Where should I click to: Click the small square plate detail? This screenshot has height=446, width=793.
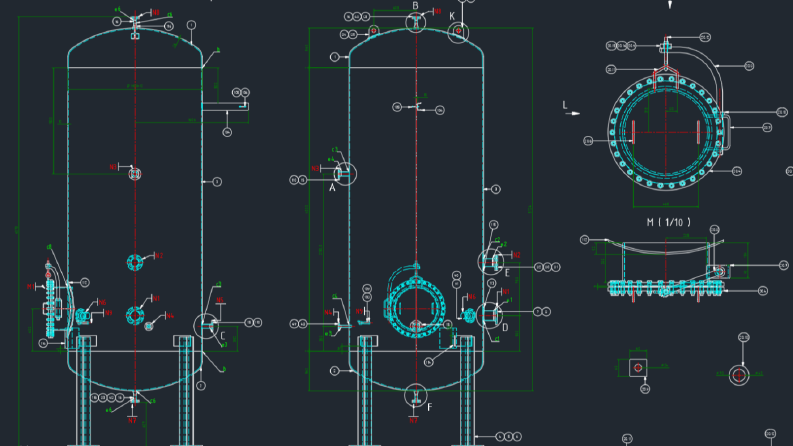tap(638, 368)
